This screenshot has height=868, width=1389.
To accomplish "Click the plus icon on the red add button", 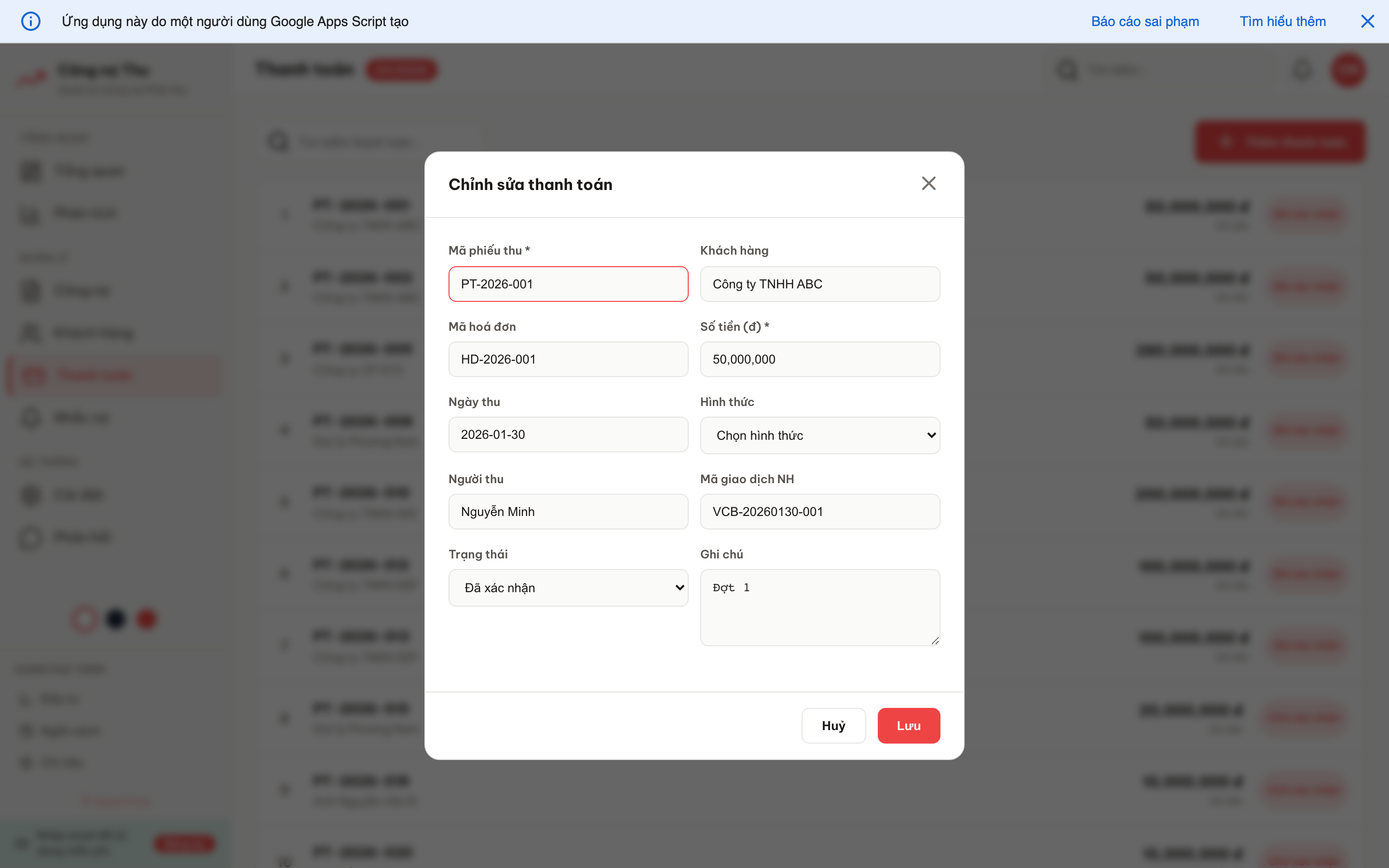I will [x=1227, y=141].
